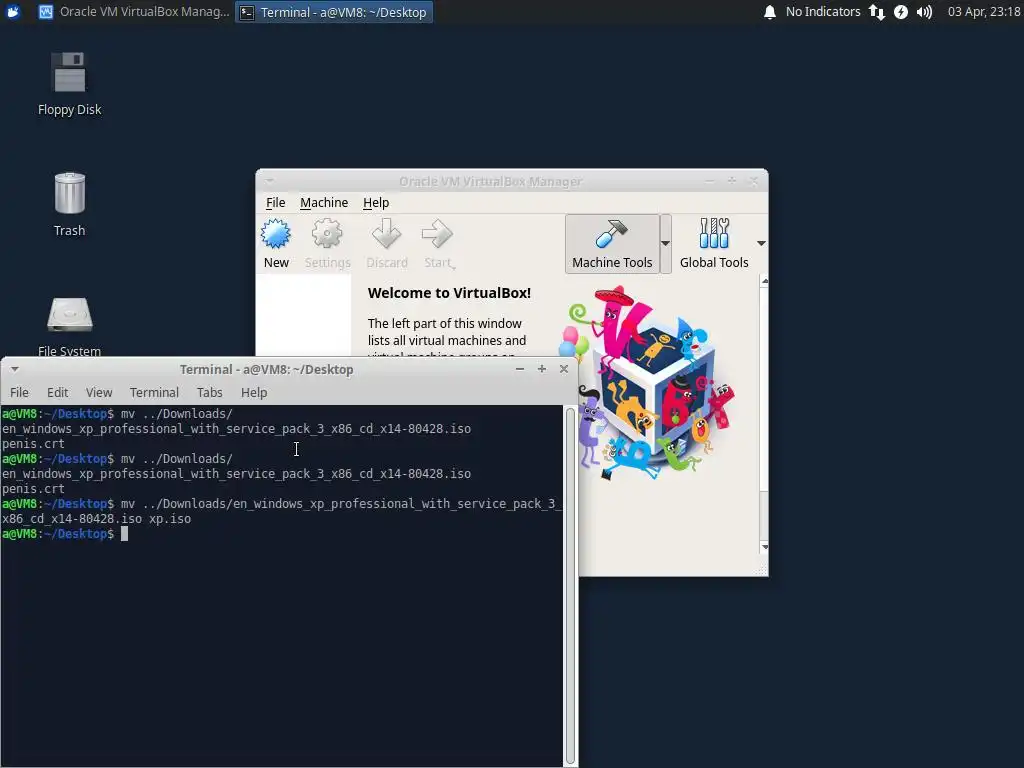
Task: Click the power manager lightning icon
Action: pos(901,12)
